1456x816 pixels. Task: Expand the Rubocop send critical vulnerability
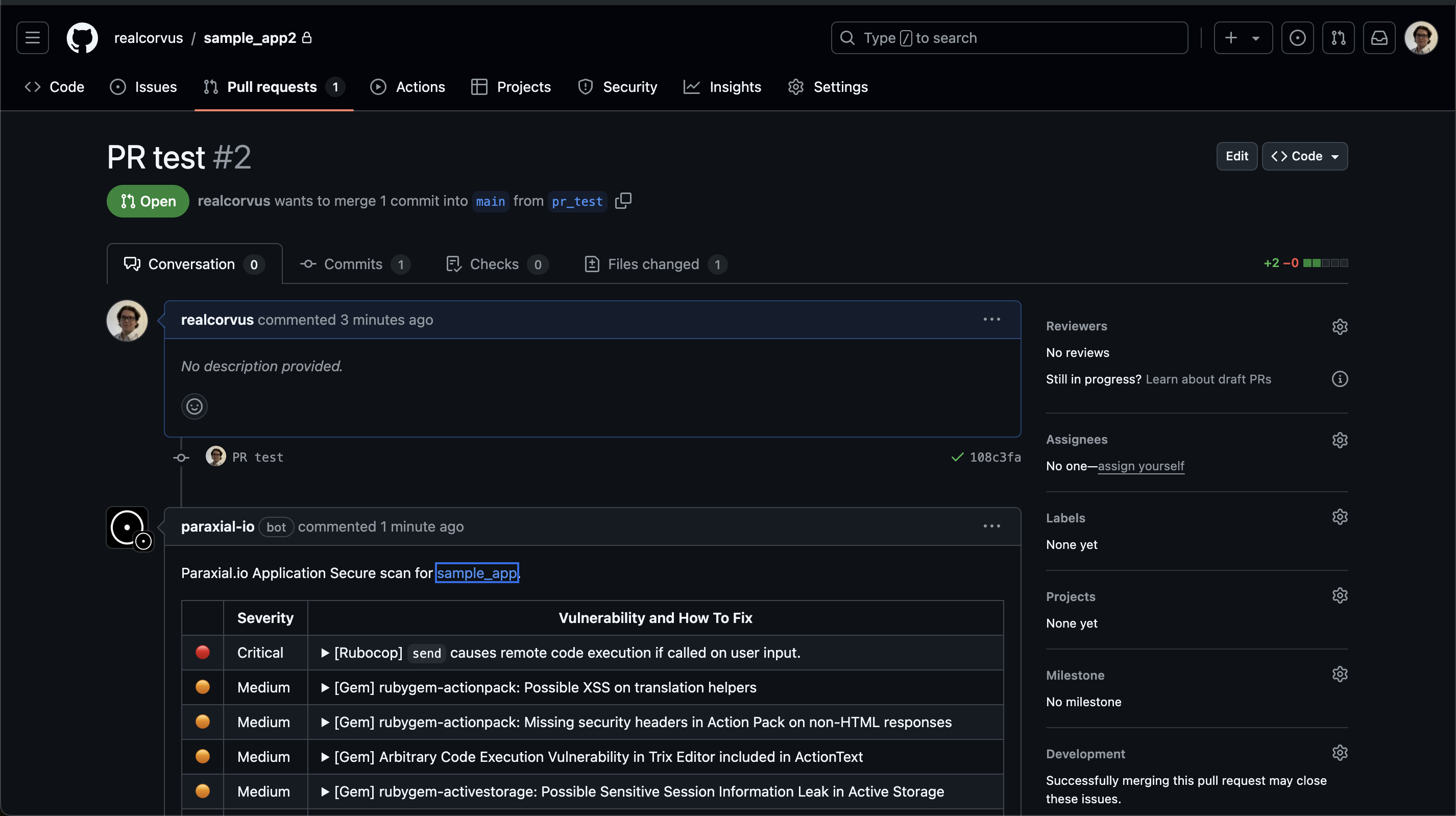pyautogui.click(x=561, y=653)
